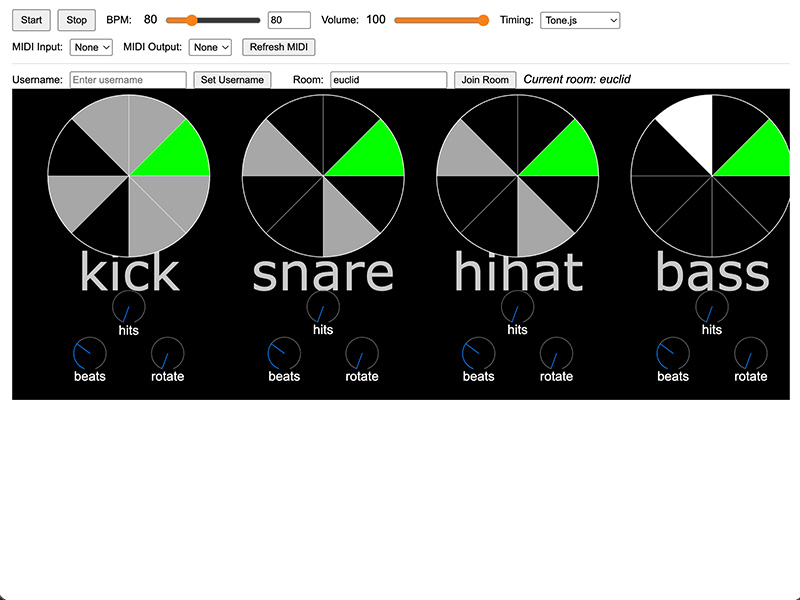Click the snare rotate knob
The image size is (800, 600).
click(362, 354)
